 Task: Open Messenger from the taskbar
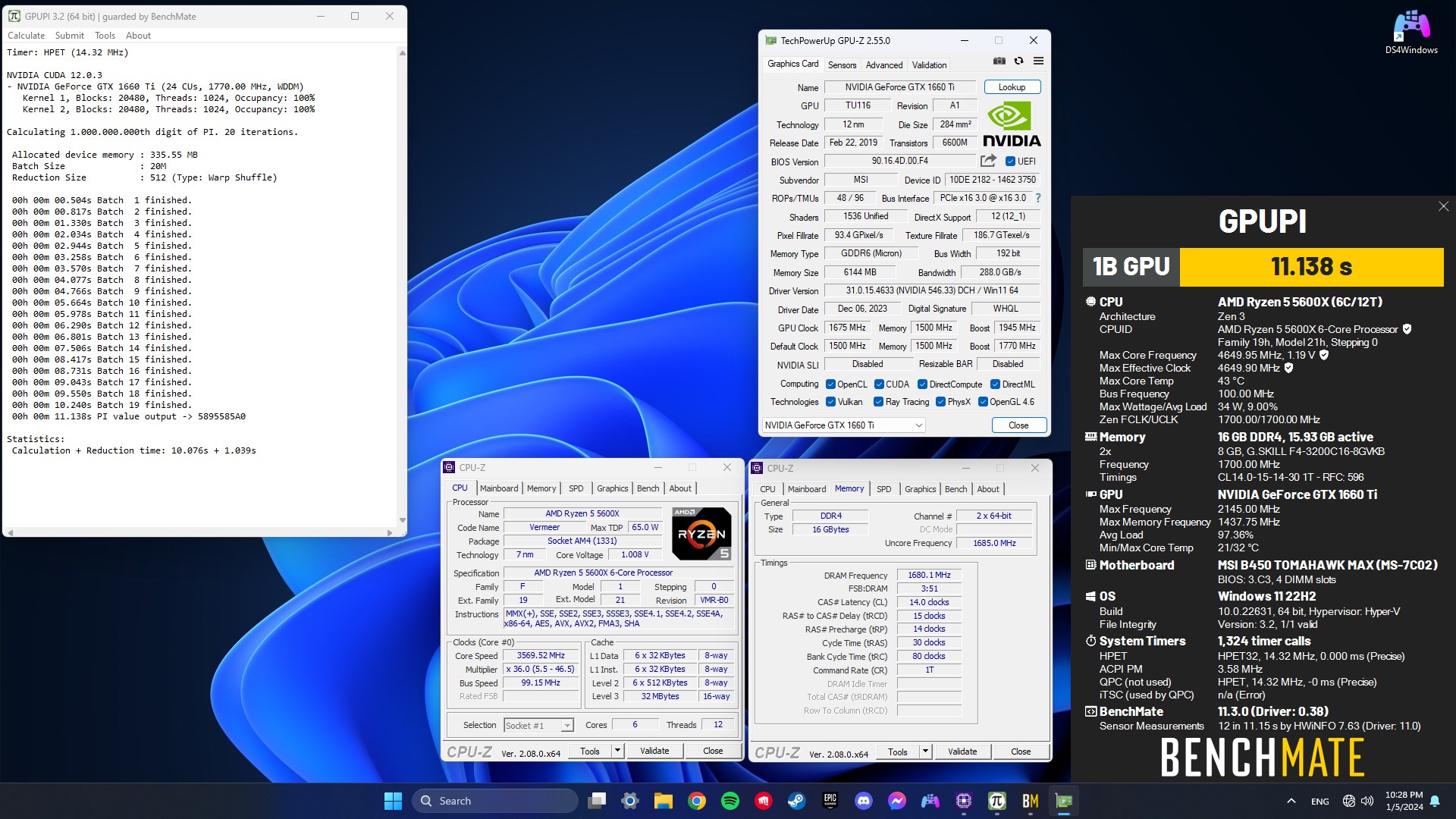click(x=897, y=801)
